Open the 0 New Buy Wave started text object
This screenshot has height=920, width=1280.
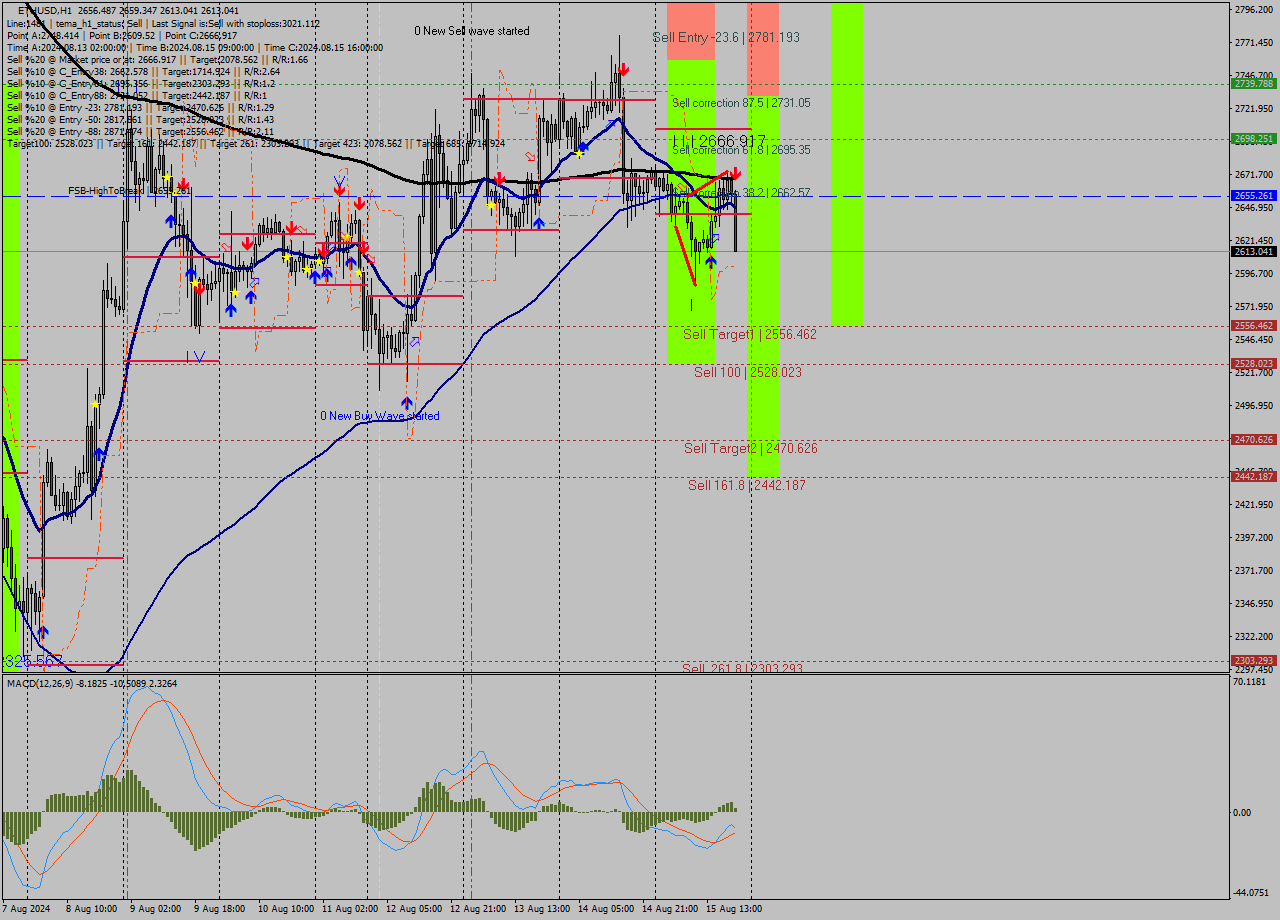pos(381,413)
